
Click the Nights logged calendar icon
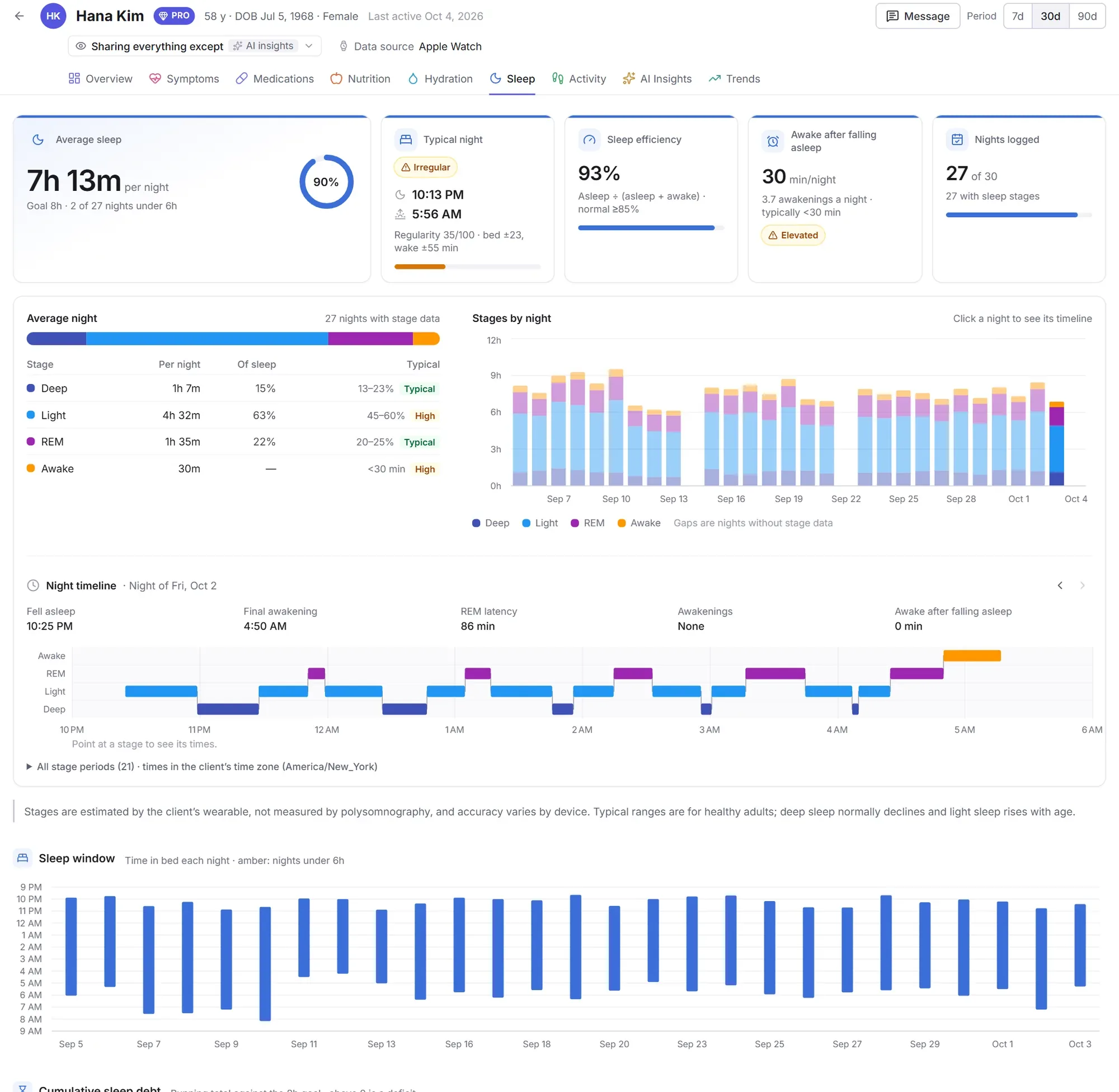(x=957, y=139)
